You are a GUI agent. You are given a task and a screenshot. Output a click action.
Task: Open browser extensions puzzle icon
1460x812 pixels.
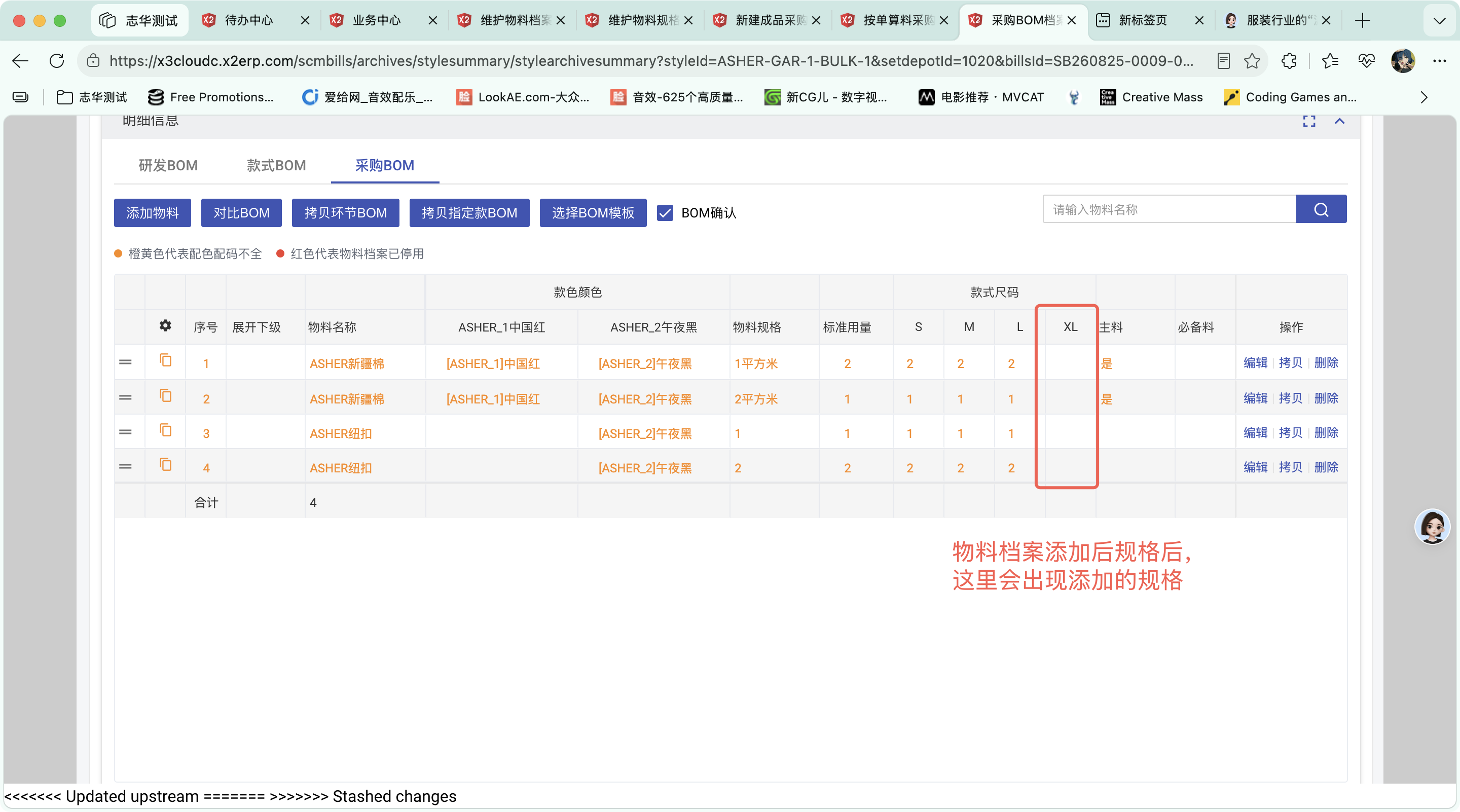(1288, 61)
